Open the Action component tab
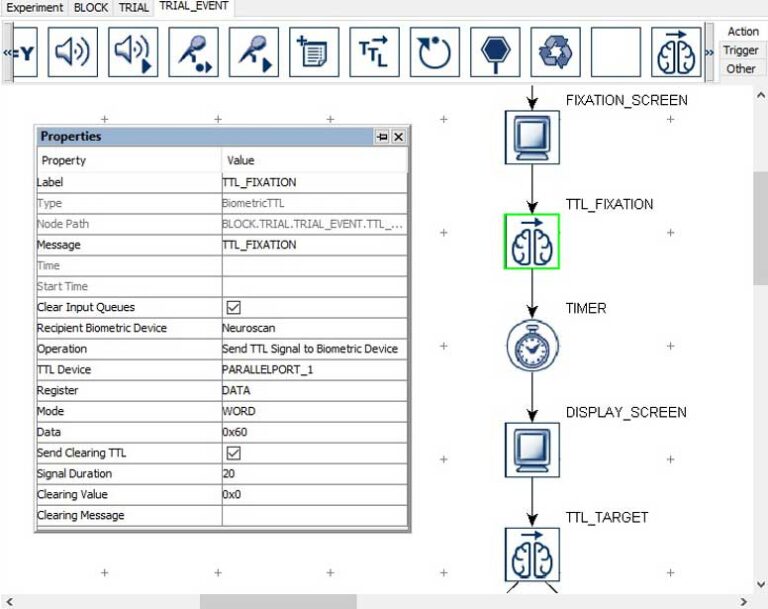The height and width of the screenshot is (609, 768). 743,32
